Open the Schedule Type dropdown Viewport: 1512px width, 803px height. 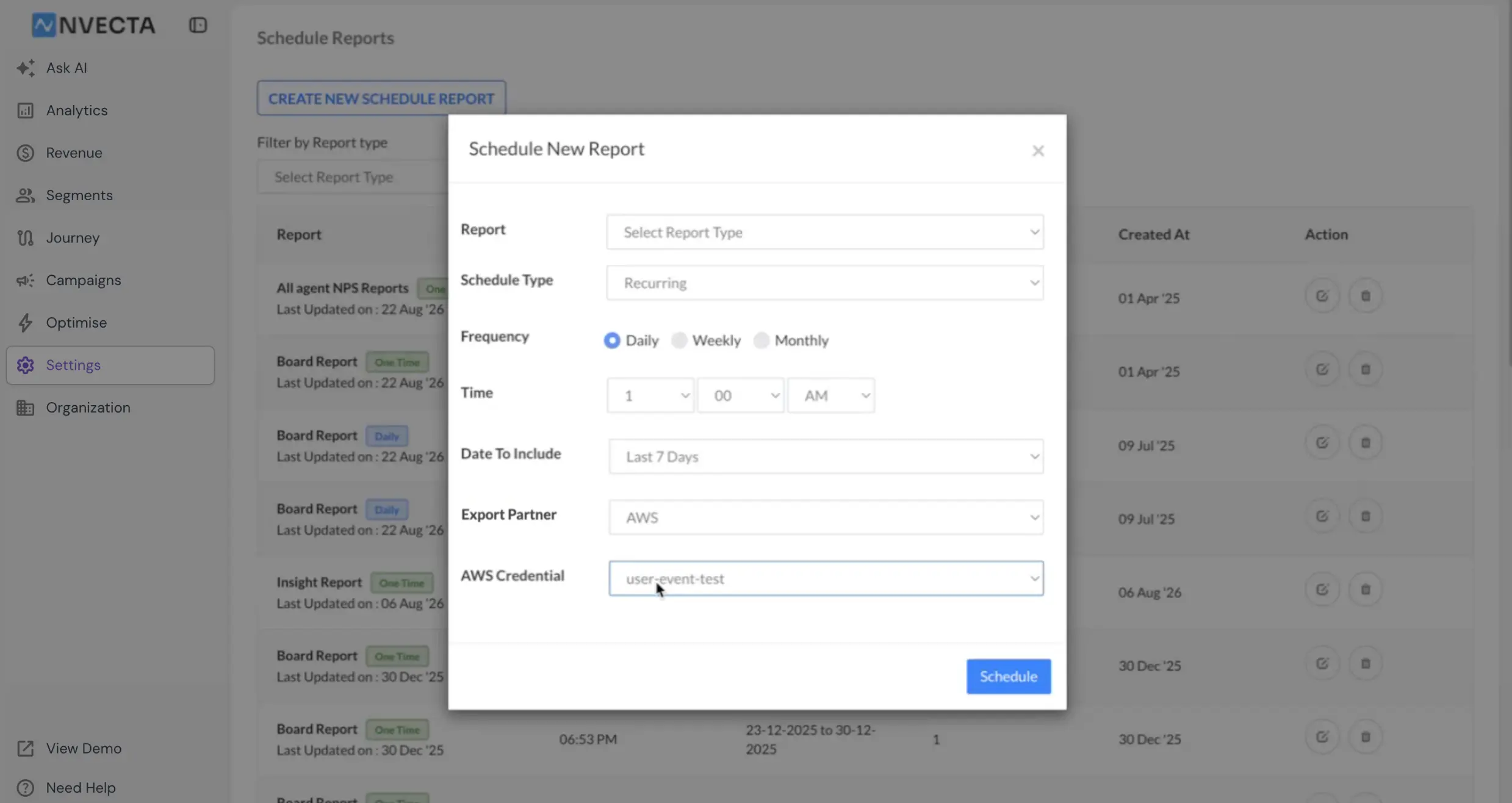point(825,283)
